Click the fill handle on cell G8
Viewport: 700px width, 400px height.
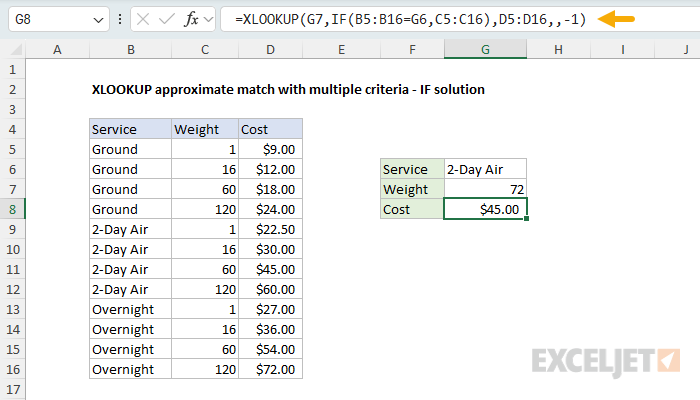pyautogui.click(x=527, y=219)
